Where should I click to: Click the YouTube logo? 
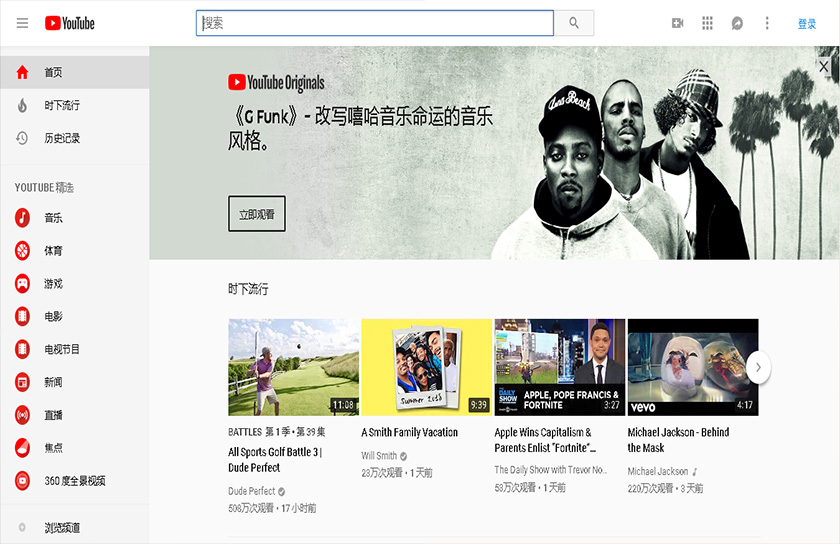coord(69,23)
